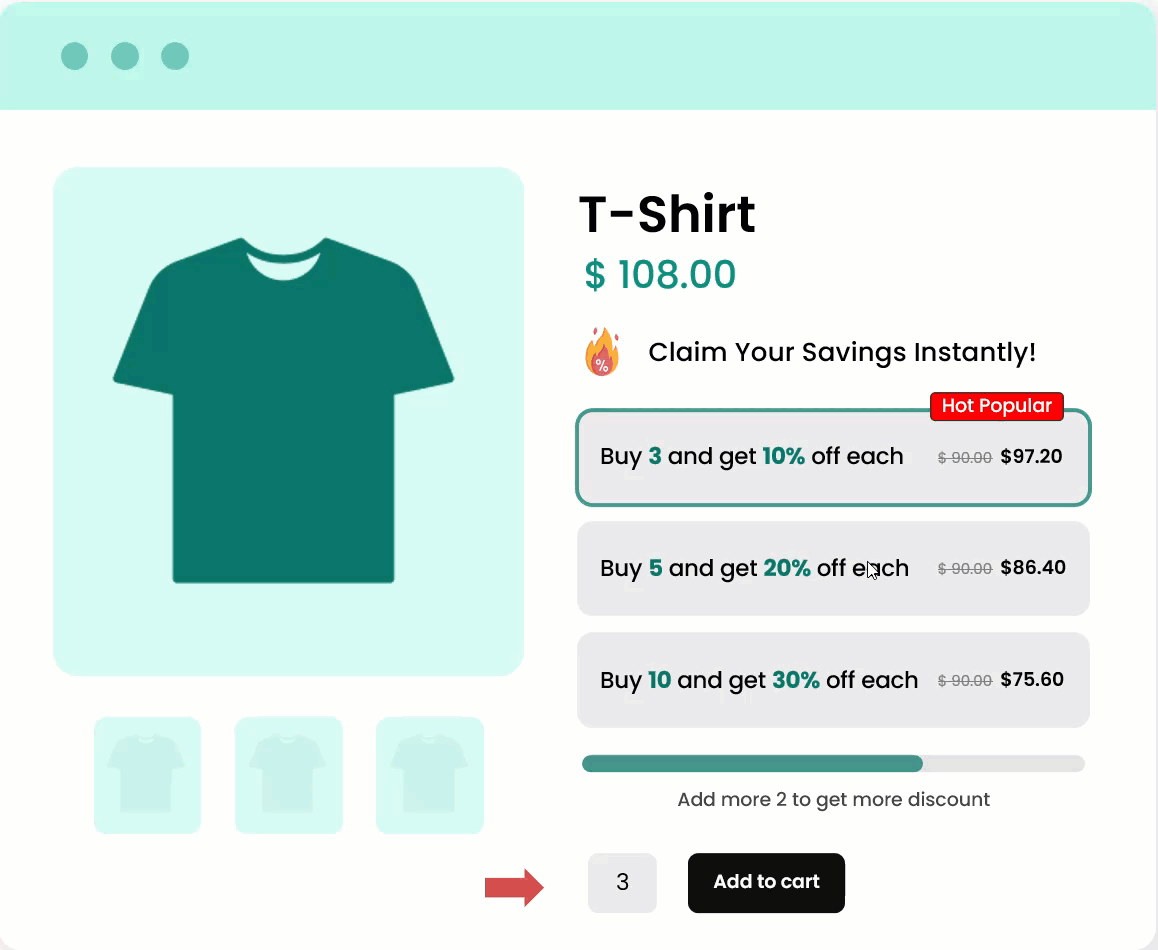Select the Buy 10 get 30% off offer
The height and width of the screenshot is (950, 1158).
click(x=833, y=680)
